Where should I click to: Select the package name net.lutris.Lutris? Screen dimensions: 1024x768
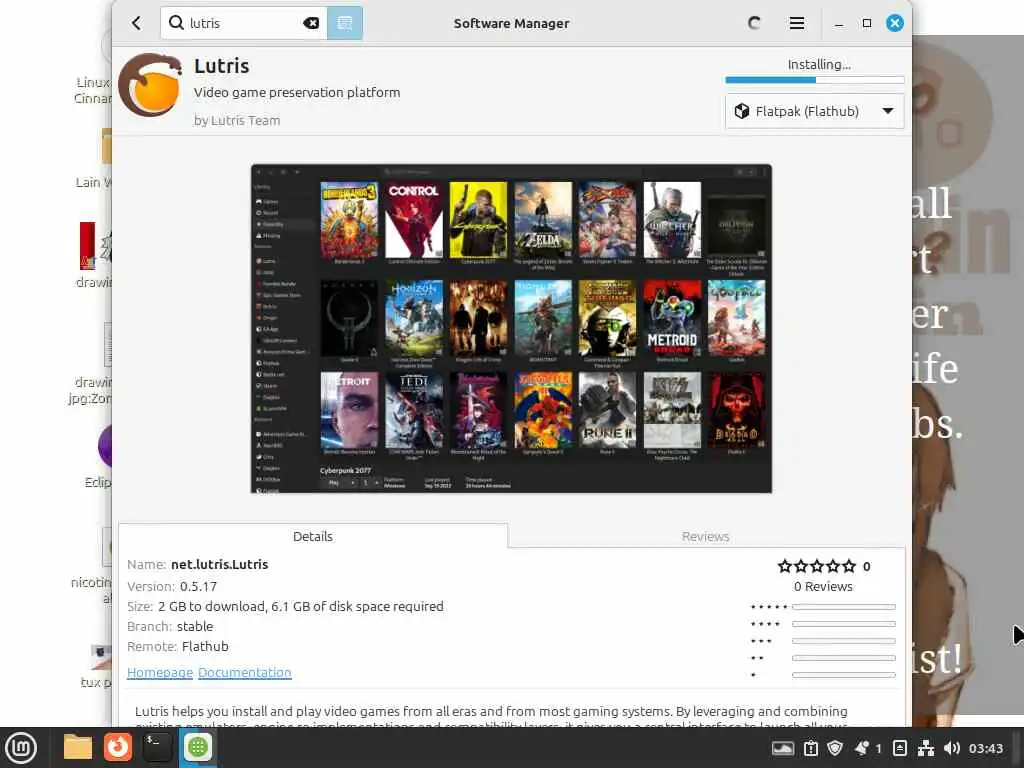[x=219, y=564]
